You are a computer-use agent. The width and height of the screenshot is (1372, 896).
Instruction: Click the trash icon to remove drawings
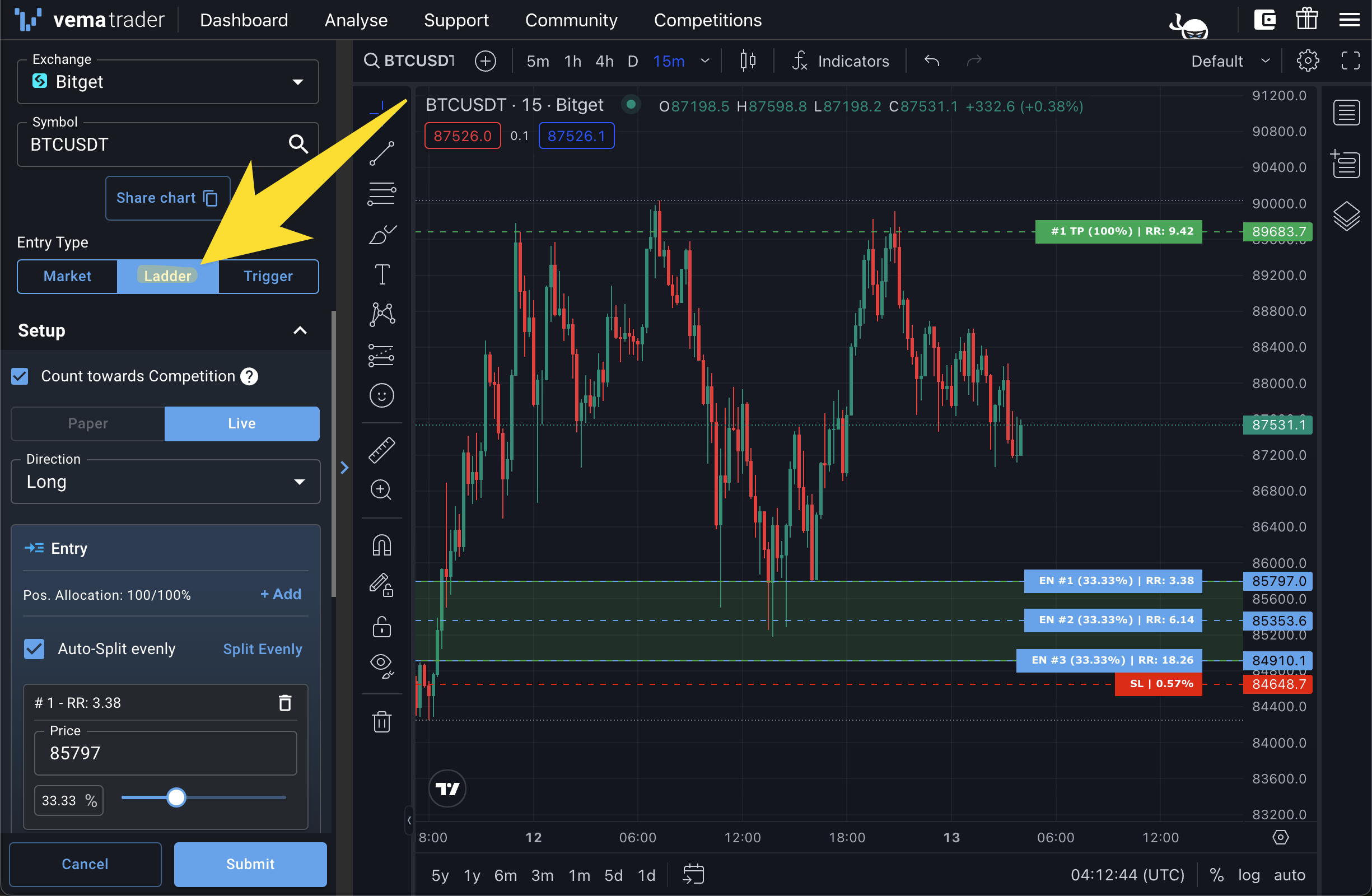pyautogui.click(x=381, y=721)
